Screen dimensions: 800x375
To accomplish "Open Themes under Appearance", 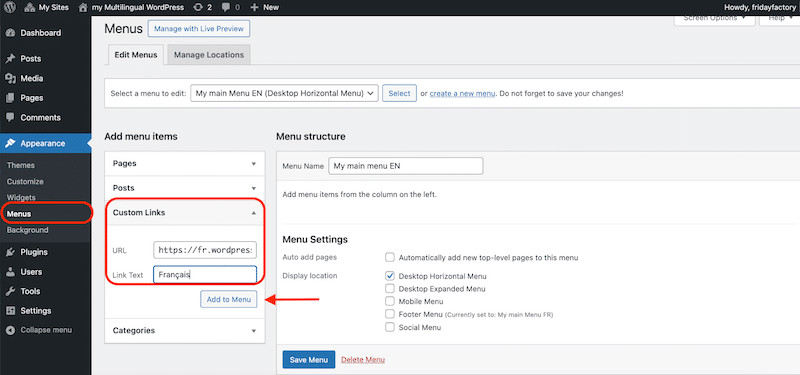I will (x=21, y=165).
